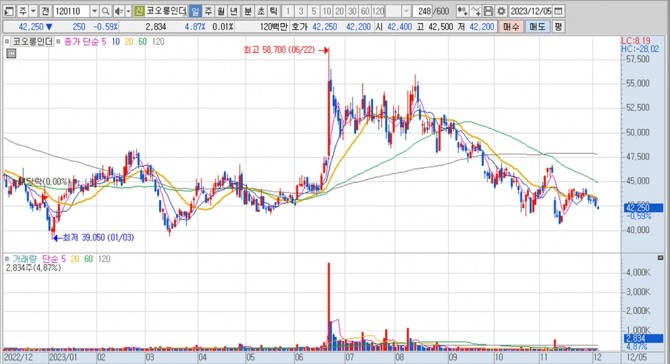The width and height of the screenshot is (670, 364).
Task: Toggle the 코오롱인더 price series checkbox
Action: pos(7,42)
